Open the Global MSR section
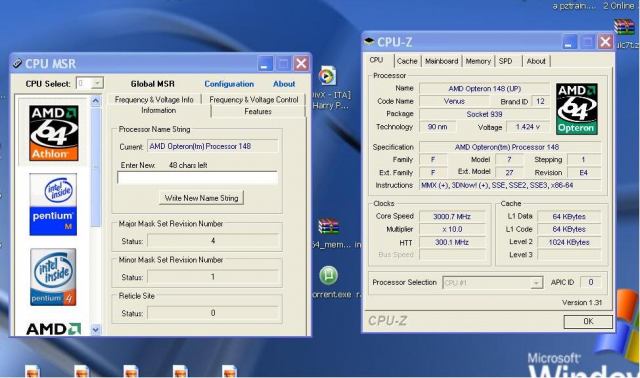Image resolution: width=640 pixels, height=378 pixels. point(153,84)
